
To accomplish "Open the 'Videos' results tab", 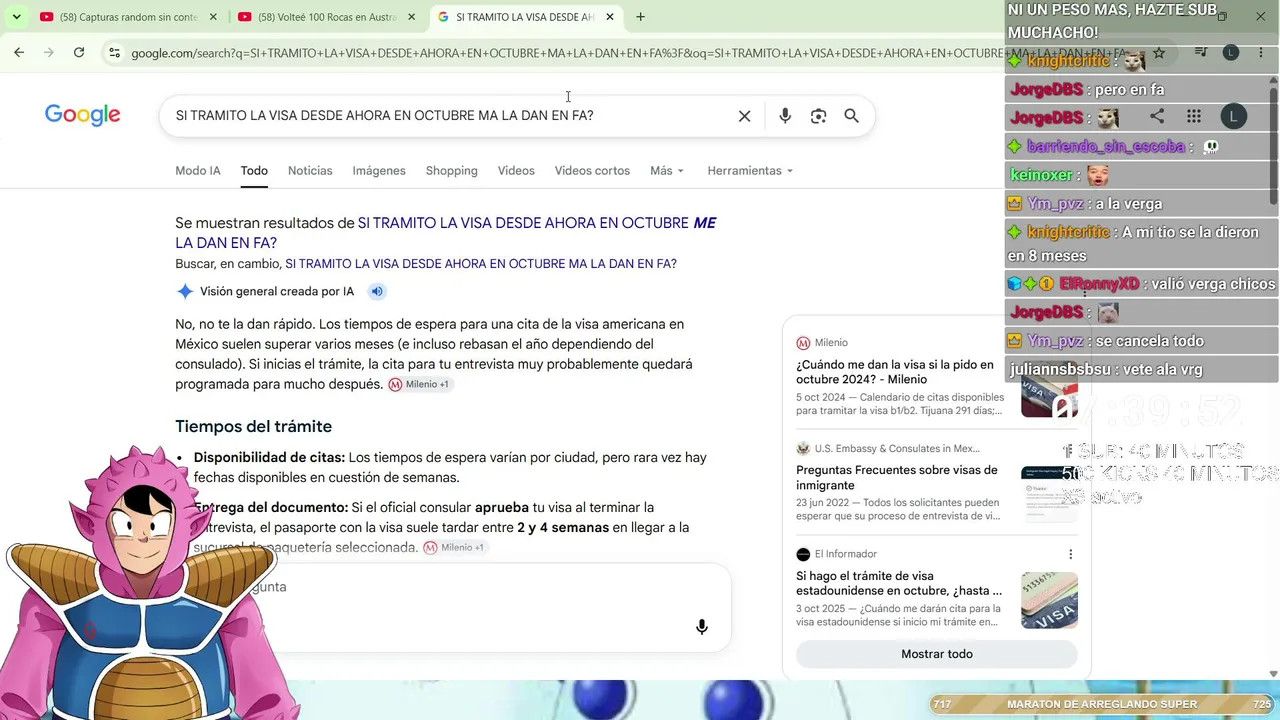I will 516,171.
